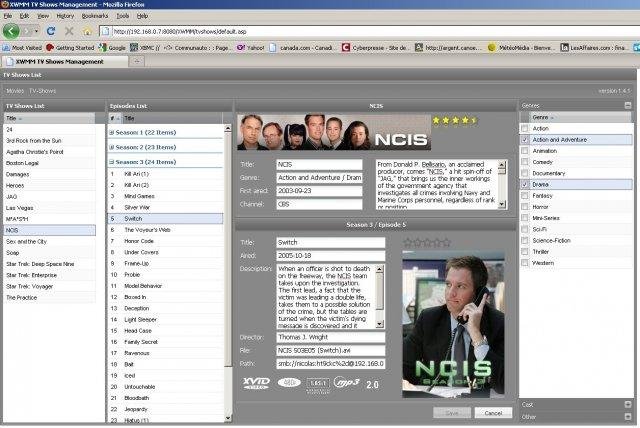Click the Firefox back arrow button
The image size is (640, 428).
[11, 31]
